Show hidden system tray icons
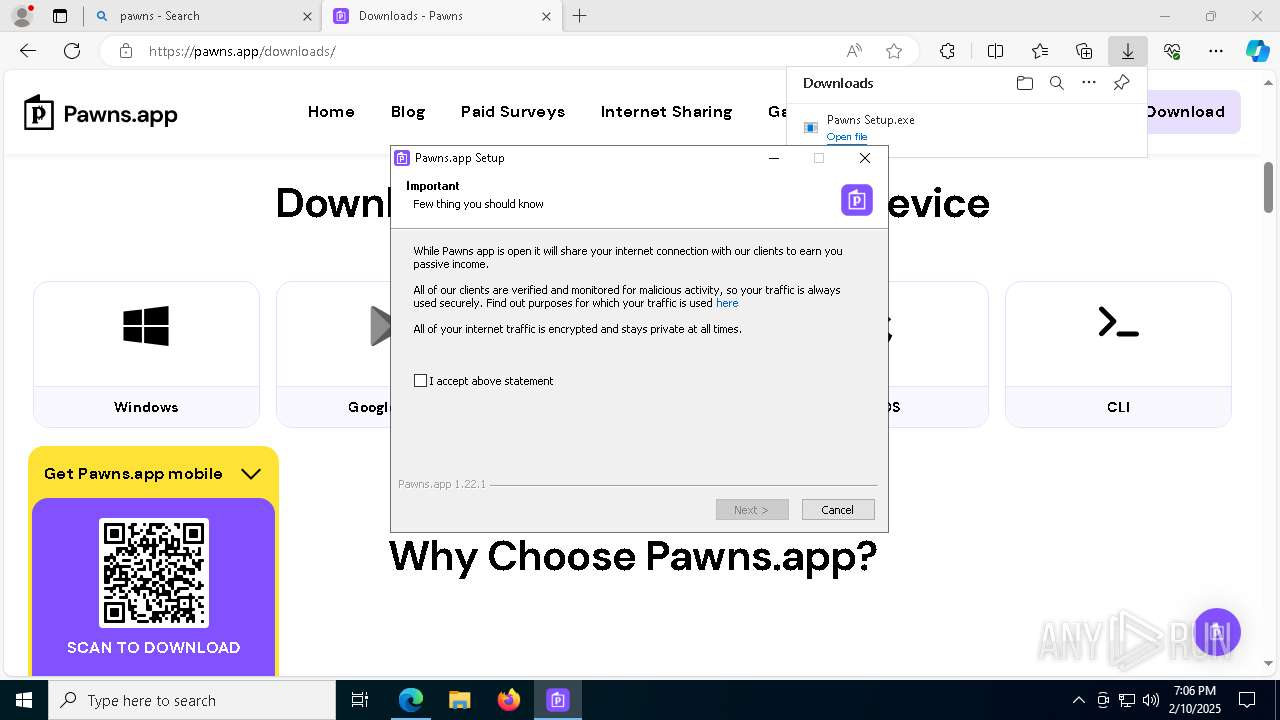1280x720 pixels. pyautogui.click(x=1078, y=700)
